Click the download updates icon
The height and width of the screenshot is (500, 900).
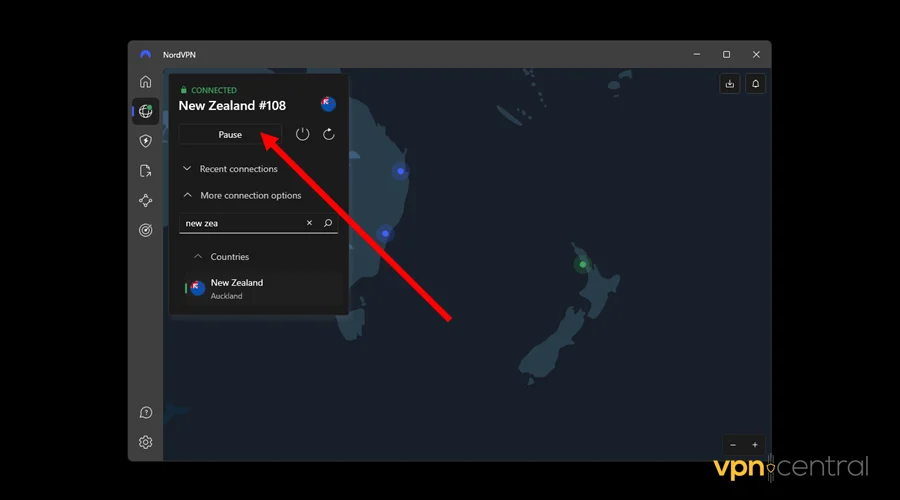(x=730, y=84)
